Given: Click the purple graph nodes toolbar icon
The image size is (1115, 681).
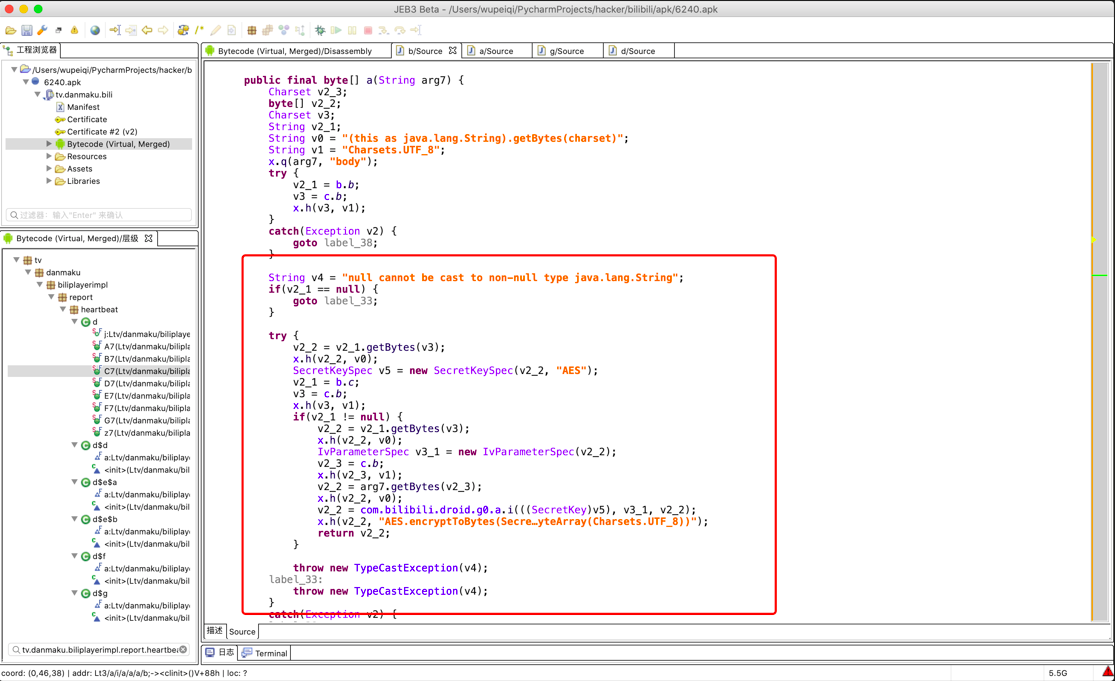Looking at the screenshot, I should [x=284, y=31].
